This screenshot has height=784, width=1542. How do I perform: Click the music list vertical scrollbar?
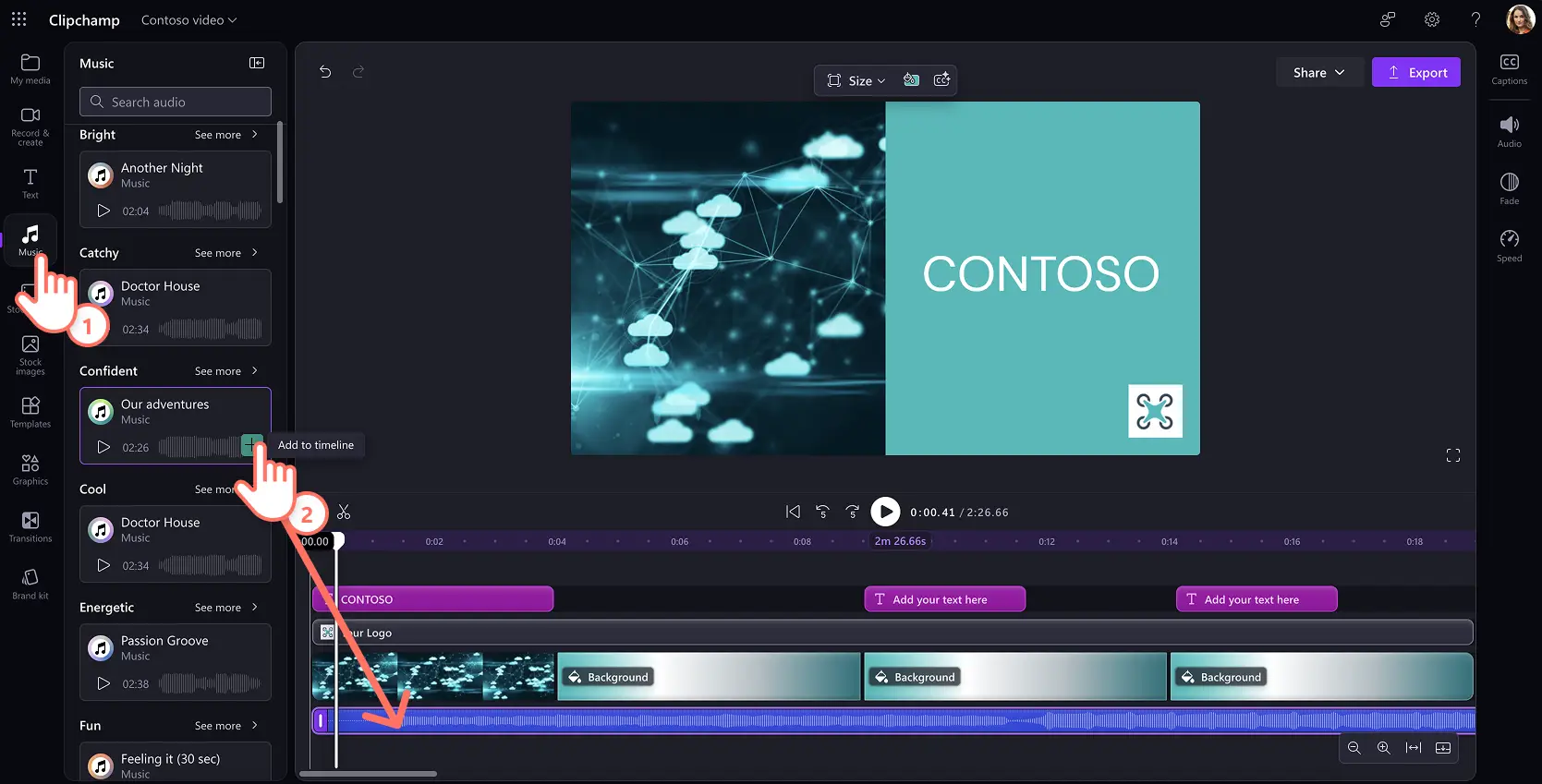(279, 163)
